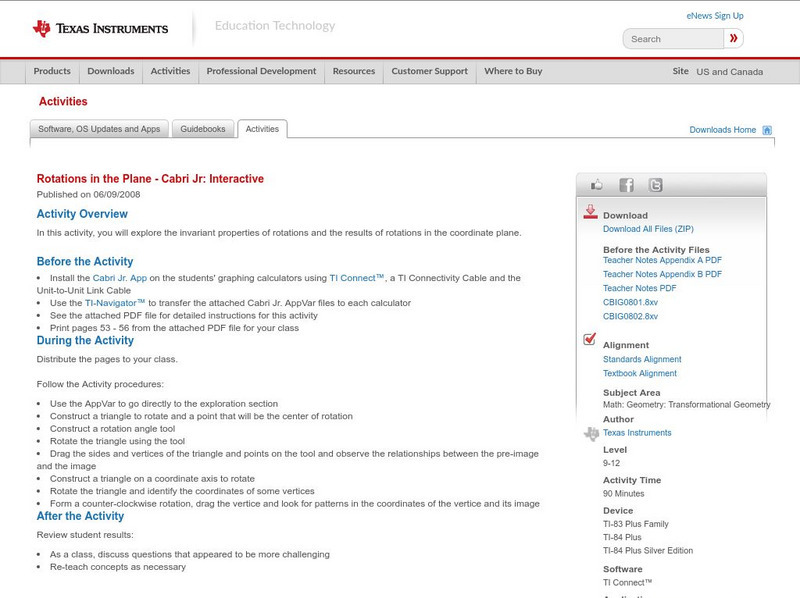800x598 pixels.
Task: Open the Textbook Alignment link
Action: click(640, 373)
